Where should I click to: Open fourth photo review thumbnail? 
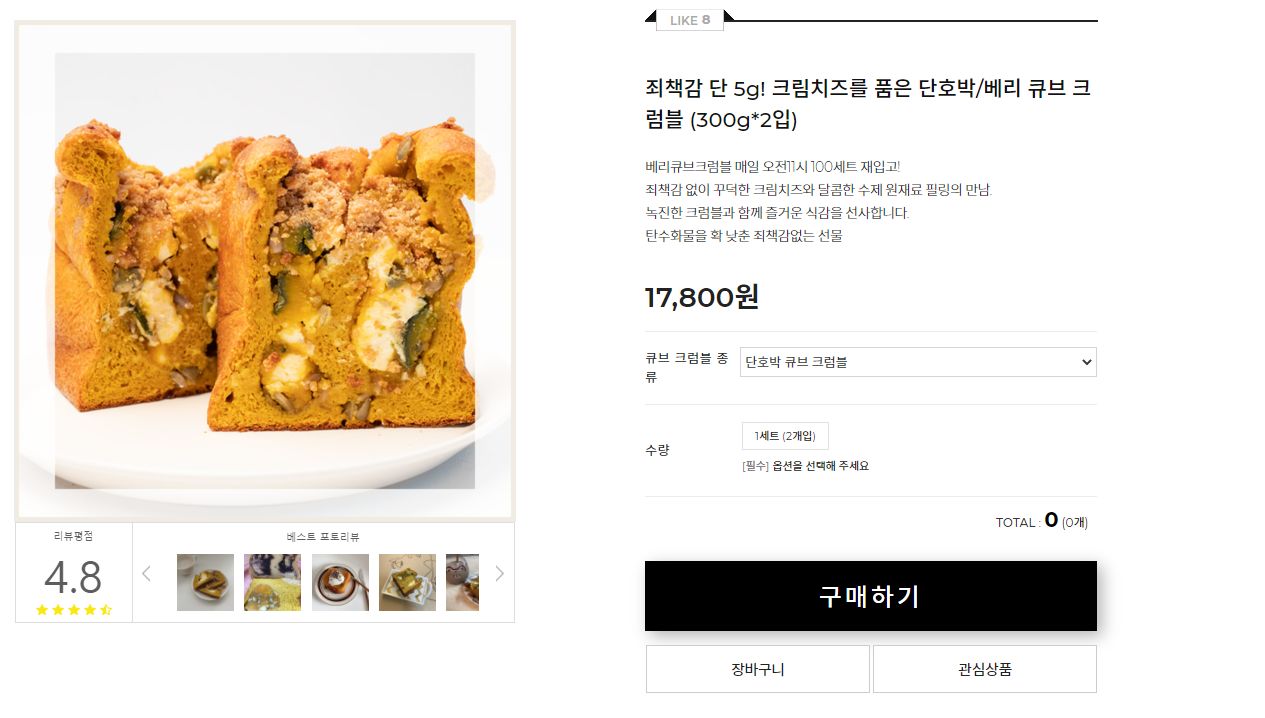[407, 582]
